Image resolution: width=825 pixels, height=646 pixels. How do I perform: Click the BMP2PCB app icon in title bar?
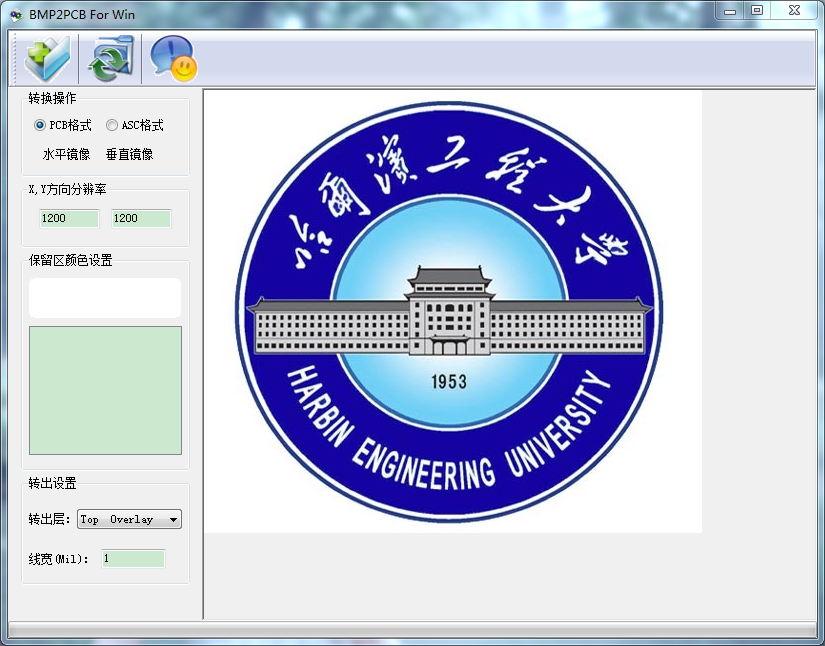tap(16, 15)
